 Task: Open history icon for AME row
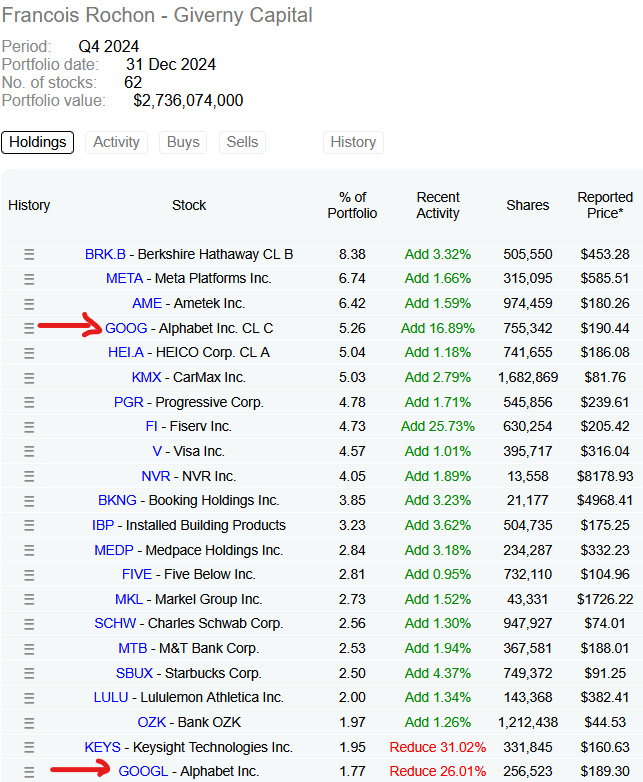pyautogui.click(x=29, y=304)
